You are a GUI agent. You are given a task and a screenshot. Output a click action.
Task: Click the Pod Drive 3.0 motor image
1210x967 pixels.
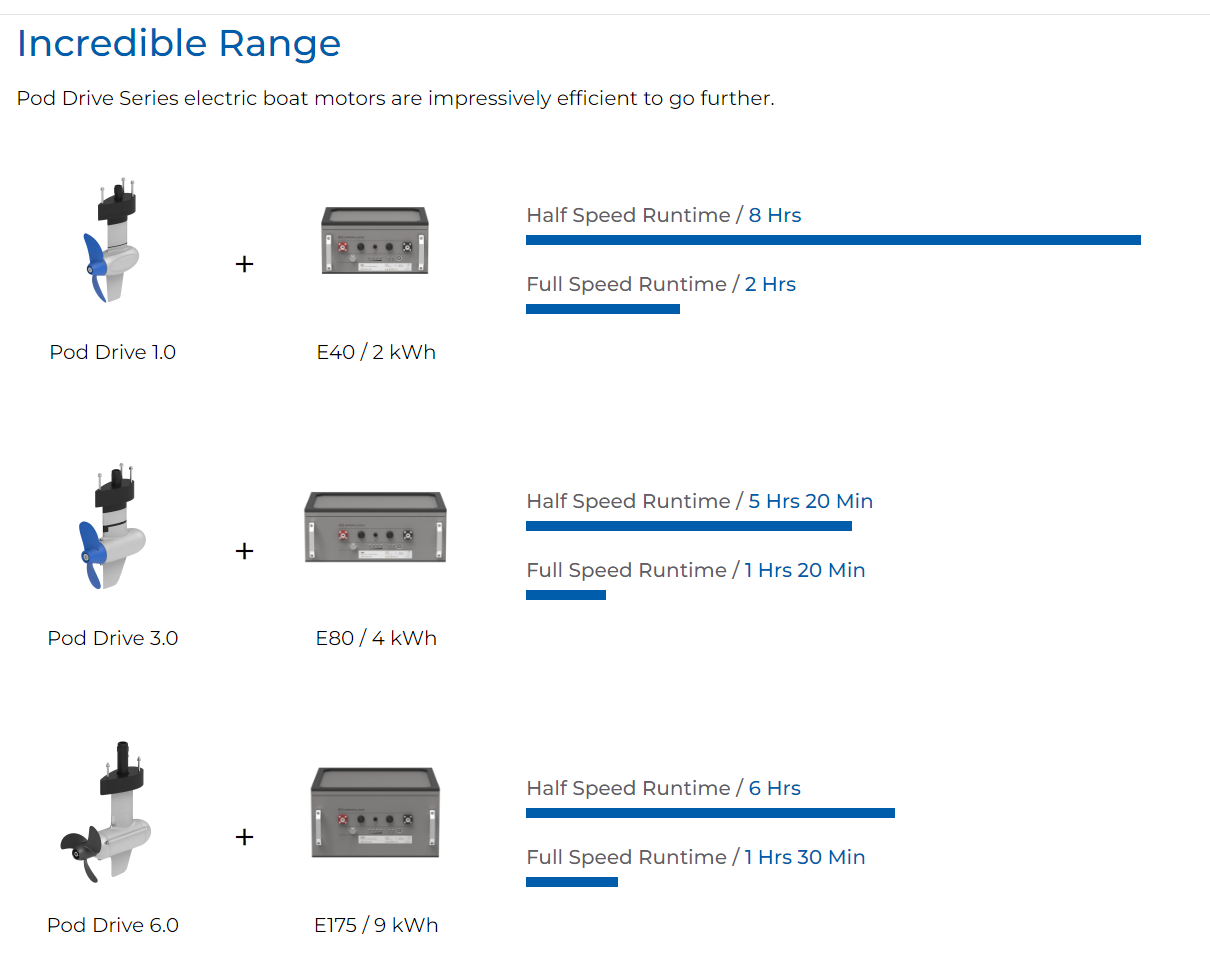click(x=112, y=527)
